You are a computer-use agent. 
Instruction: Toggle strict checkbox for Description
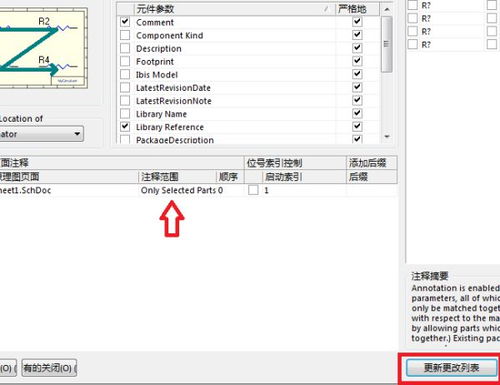tap(357, 48)
